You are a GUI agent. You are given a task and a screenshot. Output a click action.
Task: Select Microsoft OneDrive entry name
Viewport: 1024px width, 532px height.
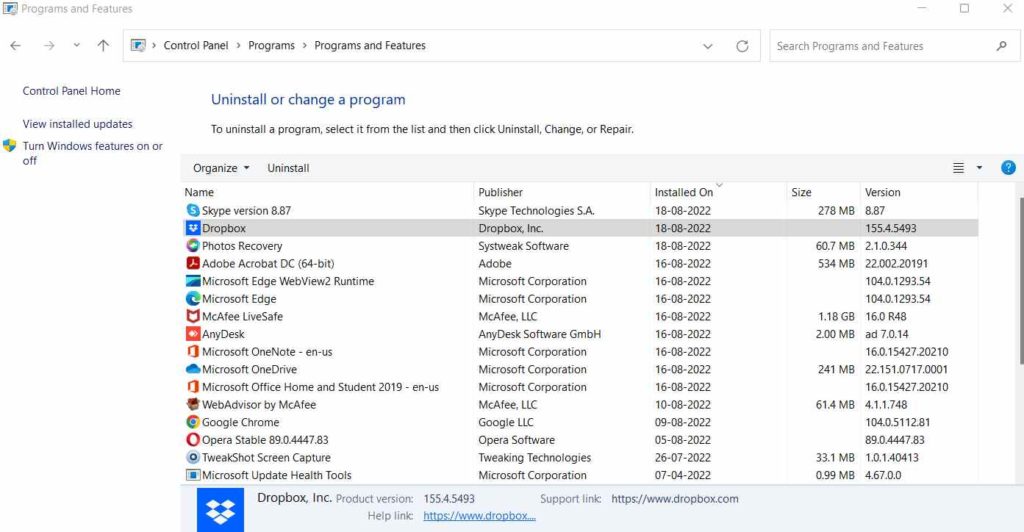[x=249, y=369]
